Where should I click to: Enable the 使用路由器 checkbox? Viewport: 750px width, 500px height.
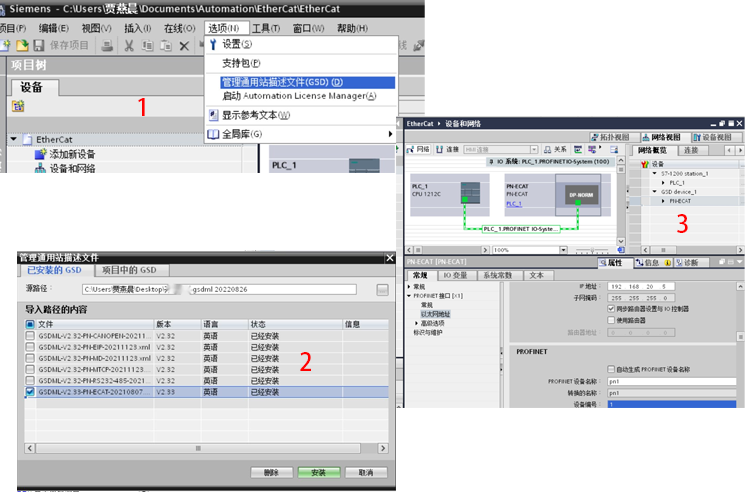(x=611, y=320)
